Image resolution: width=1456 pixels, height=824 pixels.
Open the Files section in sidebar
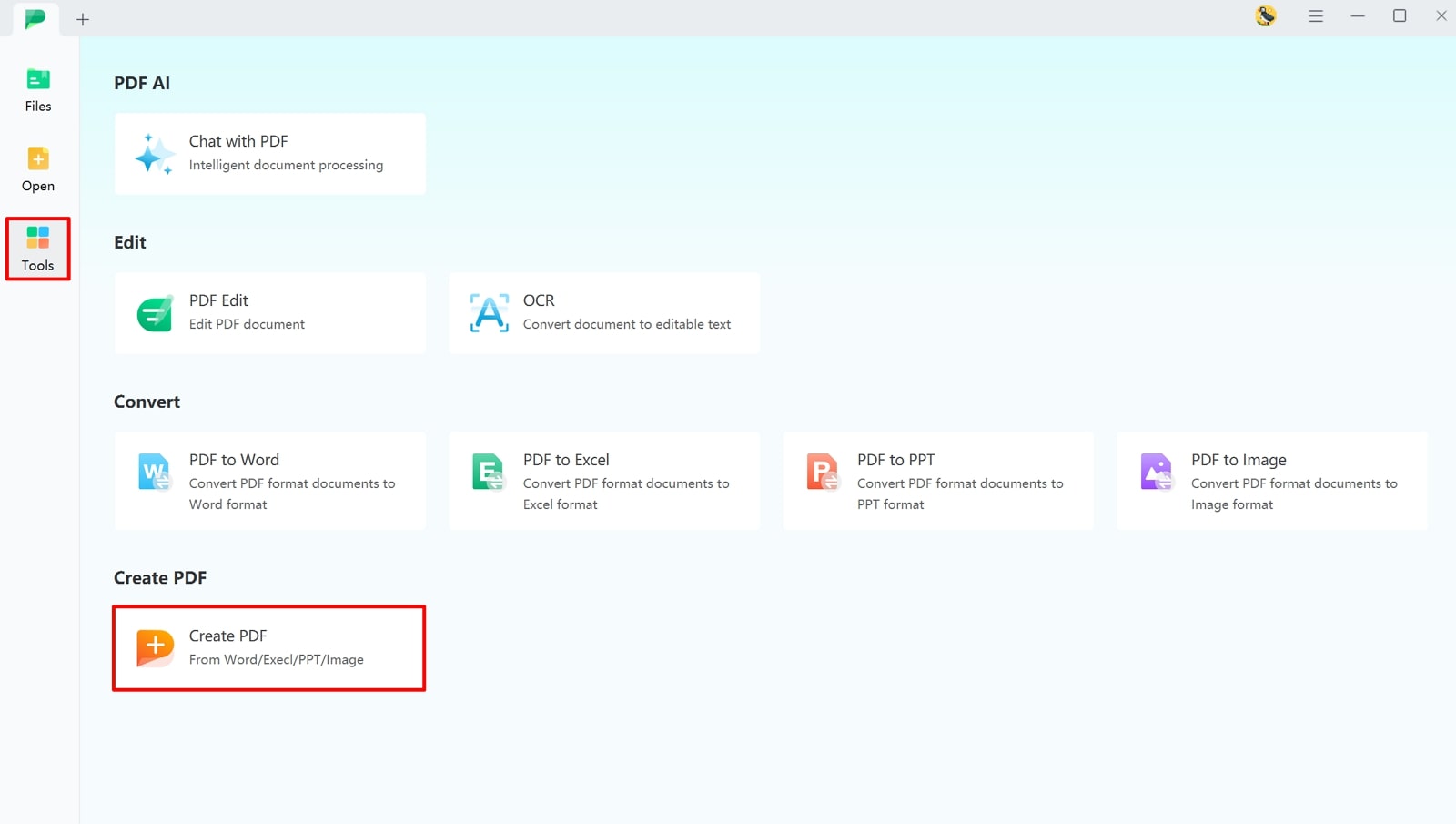38,90
